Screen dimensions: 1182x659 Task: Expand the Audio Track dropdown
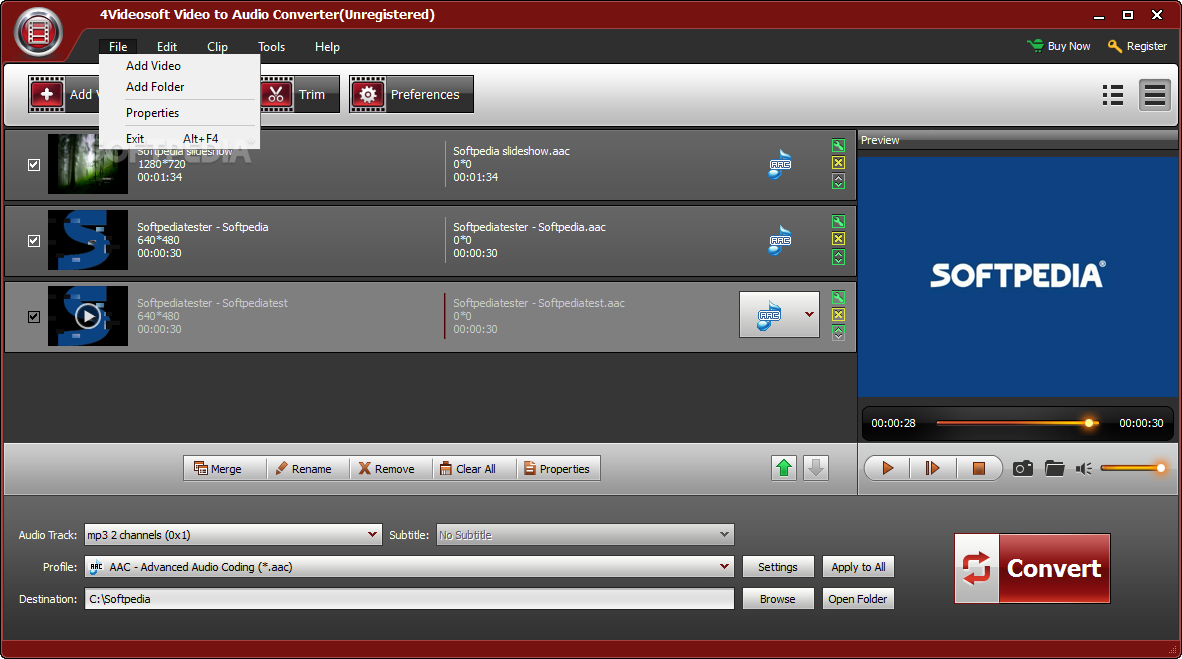pyautogui.click(x=372, y=535)
